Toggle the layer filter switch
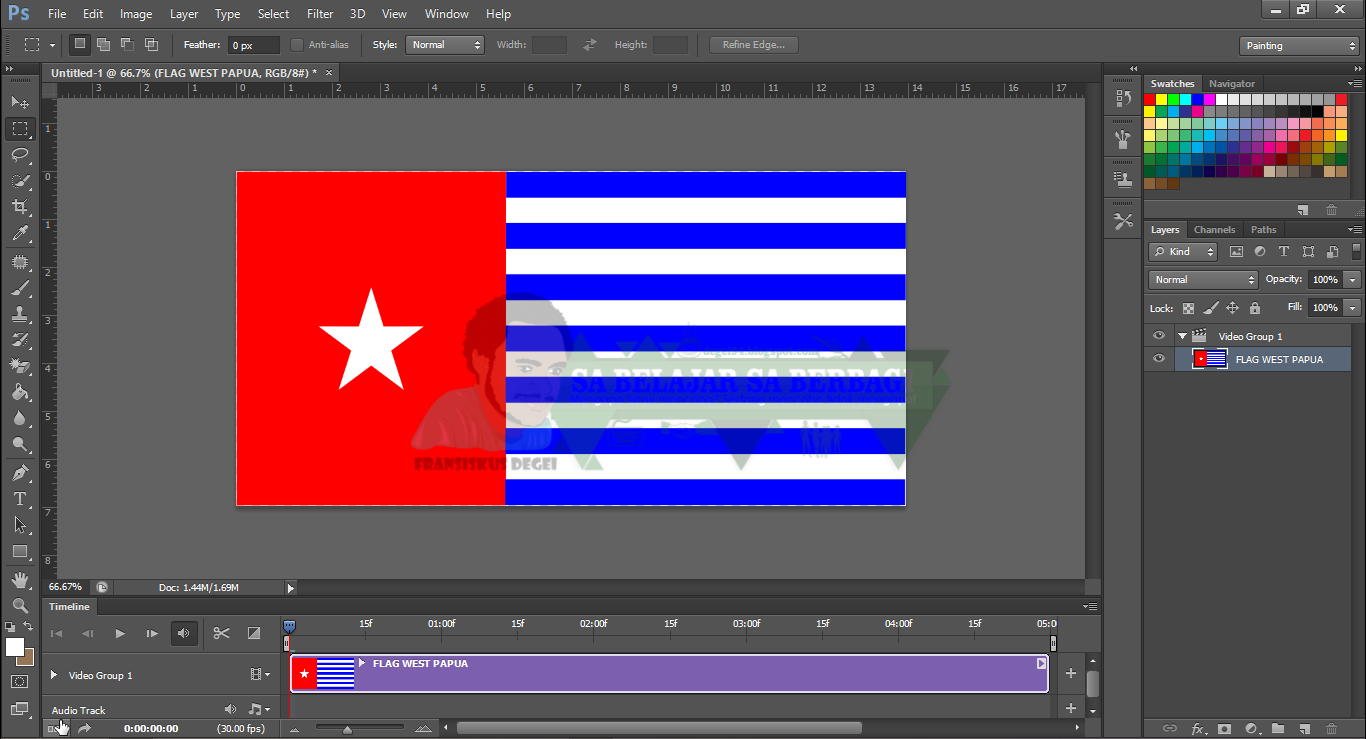This screenshot has width=1366, height=739. 1355,252
